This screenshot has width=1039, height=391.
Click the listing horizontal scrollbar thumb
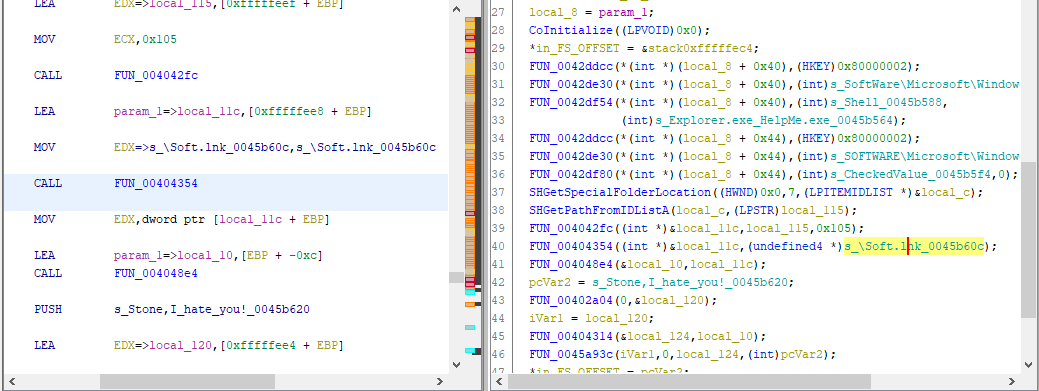coord(187,381)
